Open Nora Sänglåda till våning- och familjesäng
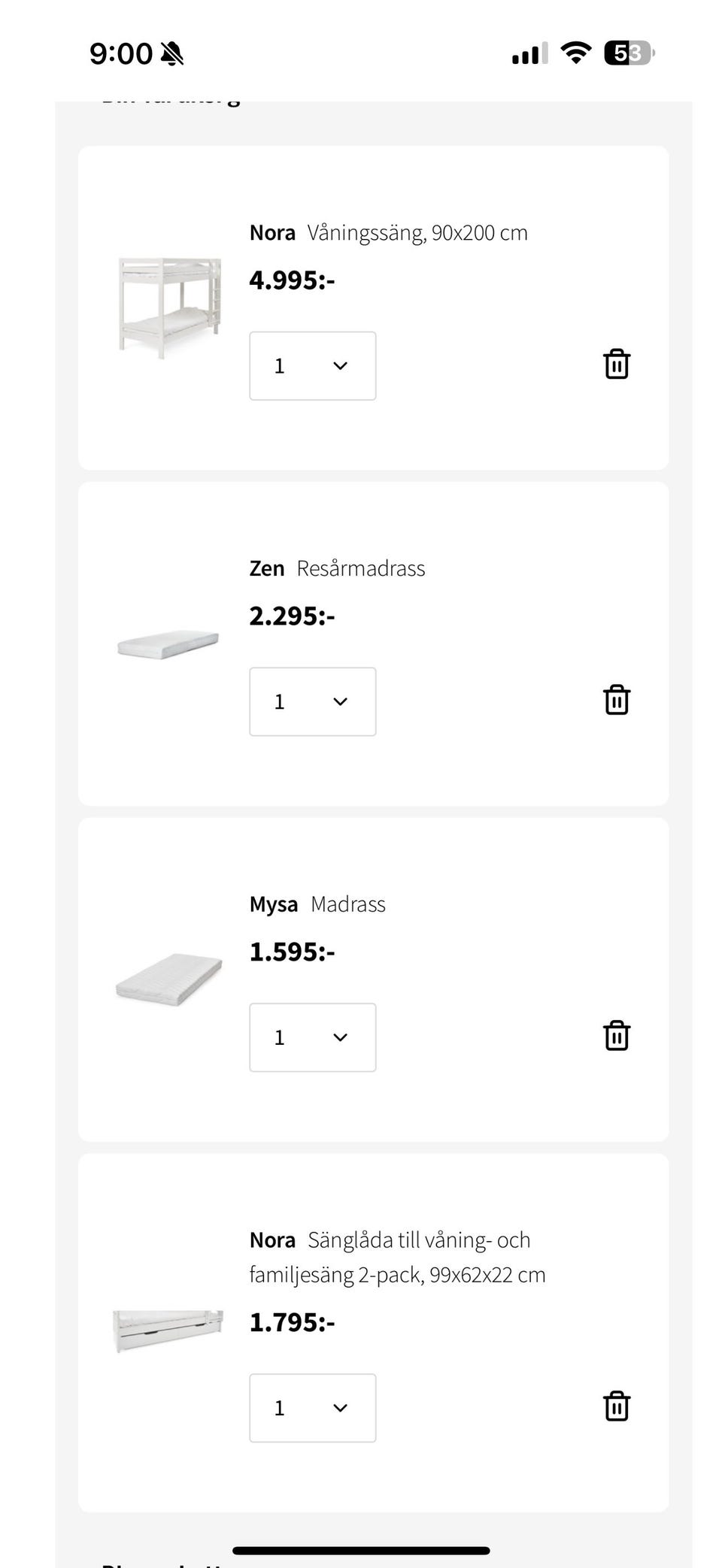 [397, 1257]
